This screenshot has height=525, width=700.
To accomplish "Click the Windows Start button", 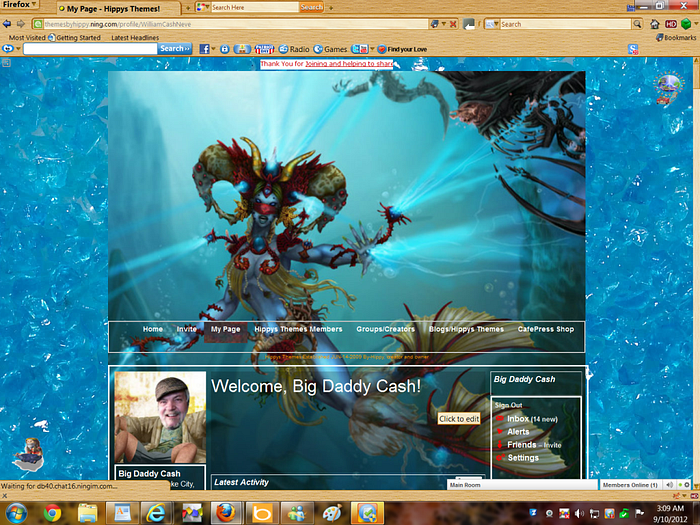I will click(x=15, y=512).
